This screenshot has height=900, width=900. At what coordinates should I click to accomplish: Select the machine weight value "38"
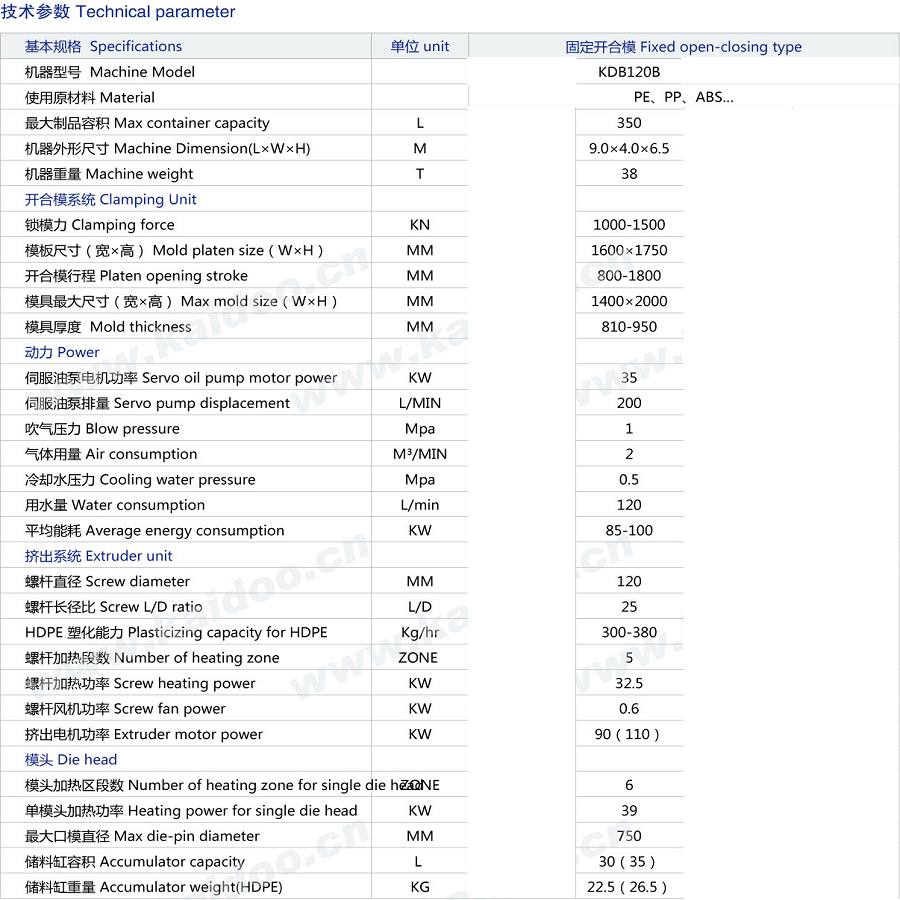(629, 174)
